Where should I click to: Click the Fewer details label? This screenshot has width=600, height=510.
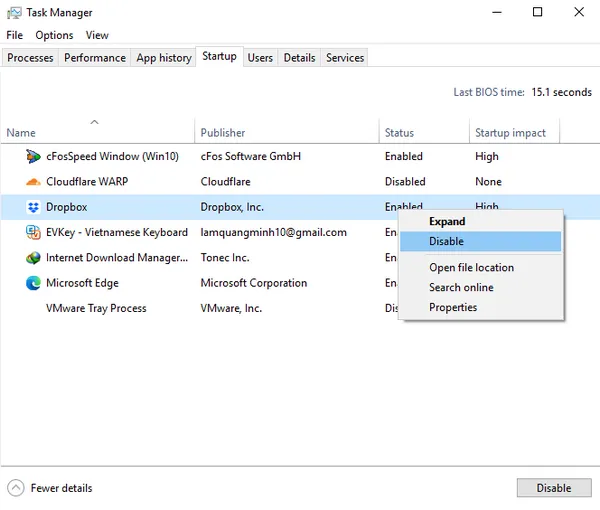[61, 488]
